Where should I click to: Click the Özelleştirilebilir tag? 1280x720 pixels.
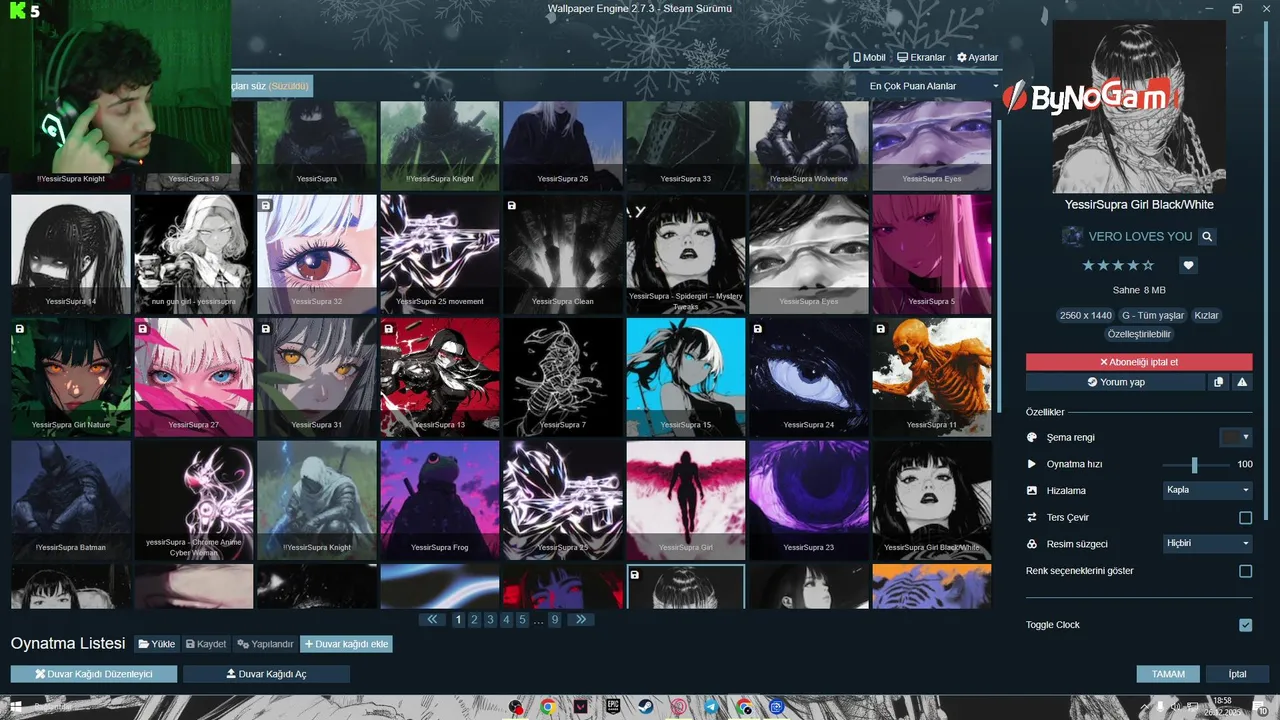coord(1139,333)
